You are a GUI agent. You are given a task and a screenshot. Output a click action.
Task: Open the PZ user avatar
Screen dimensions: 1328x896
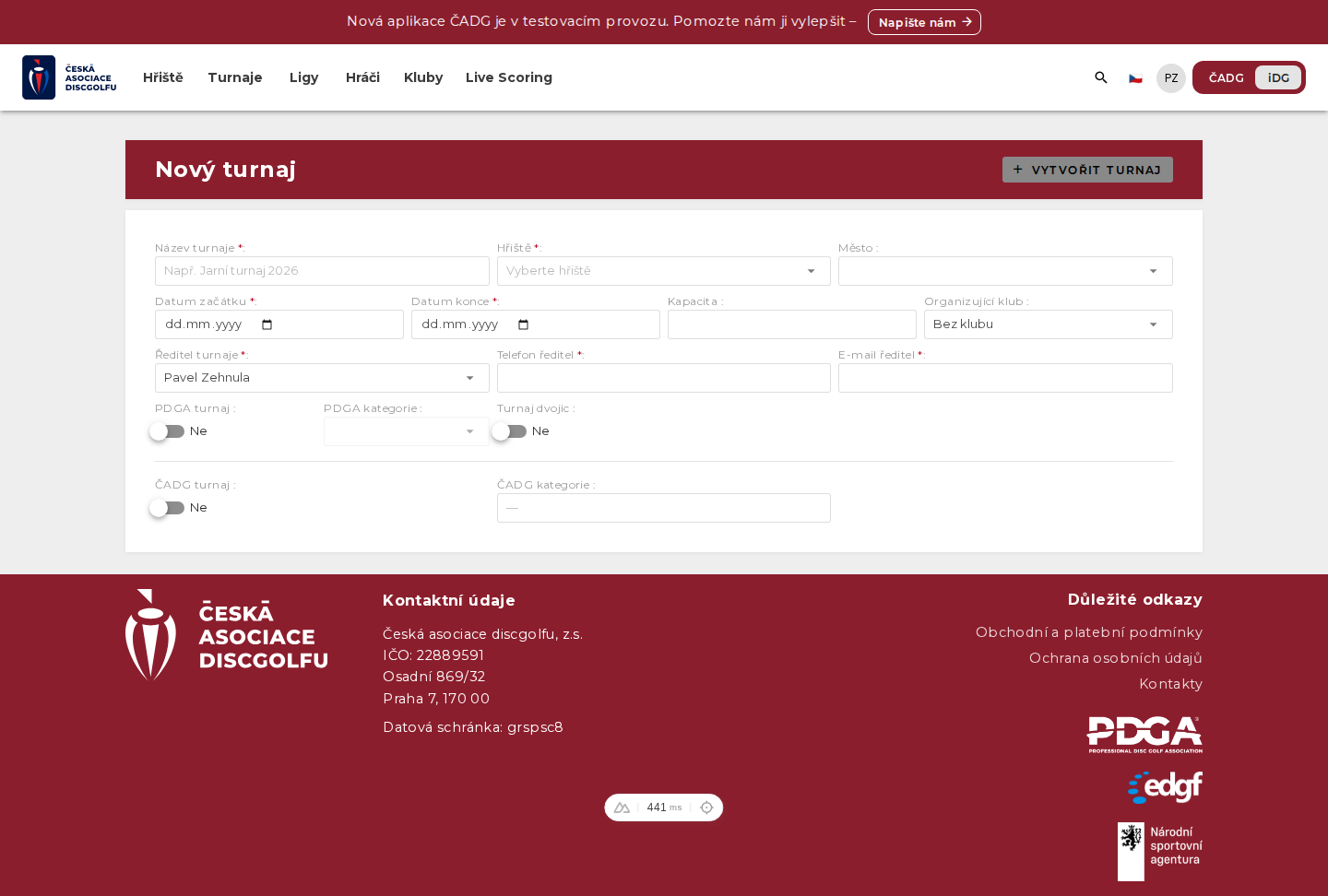pos(1171,78)
